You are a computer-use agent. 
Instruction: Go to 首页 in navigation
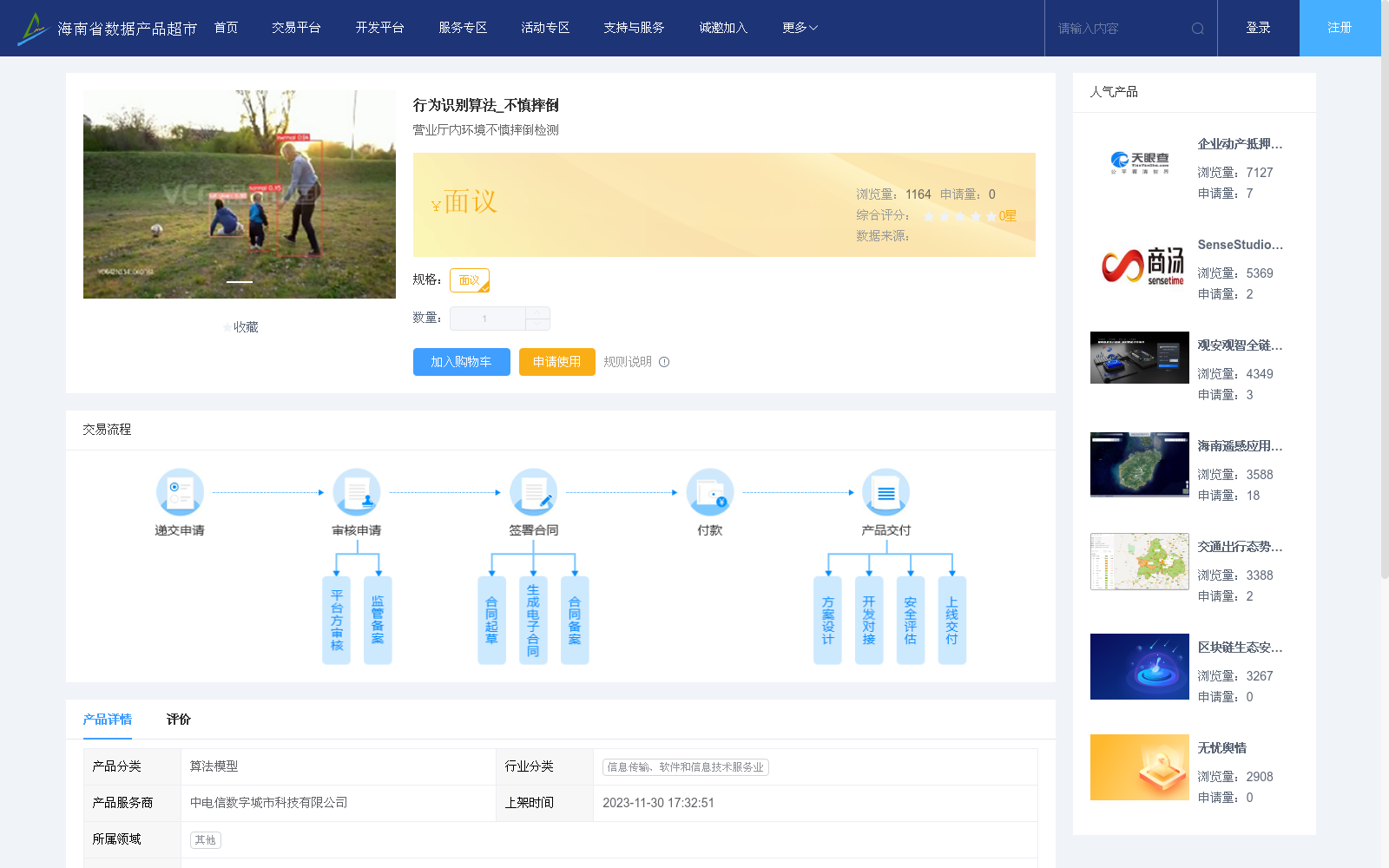[227, 28]
